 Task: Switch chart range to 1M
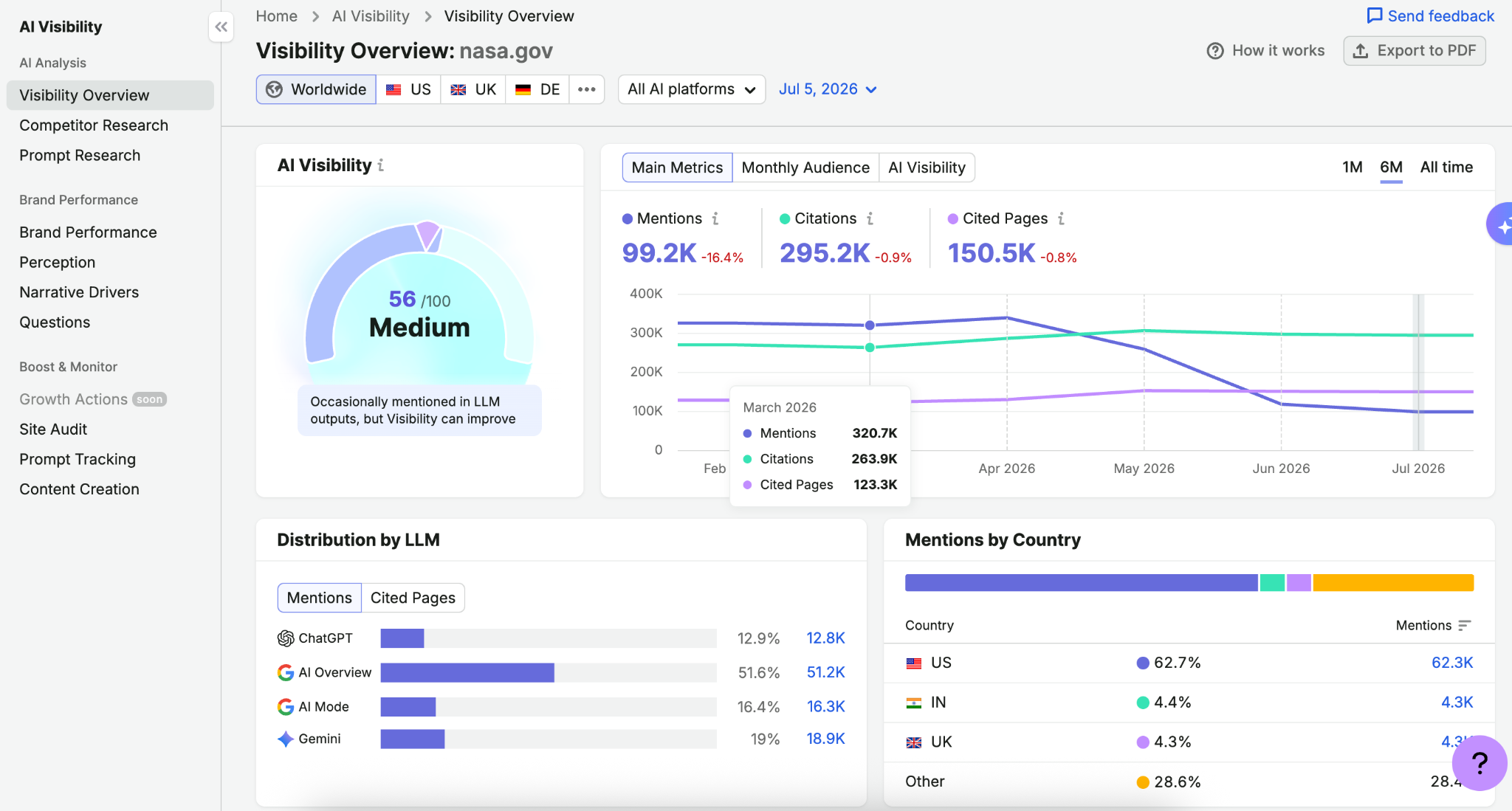click(1353, 168)
